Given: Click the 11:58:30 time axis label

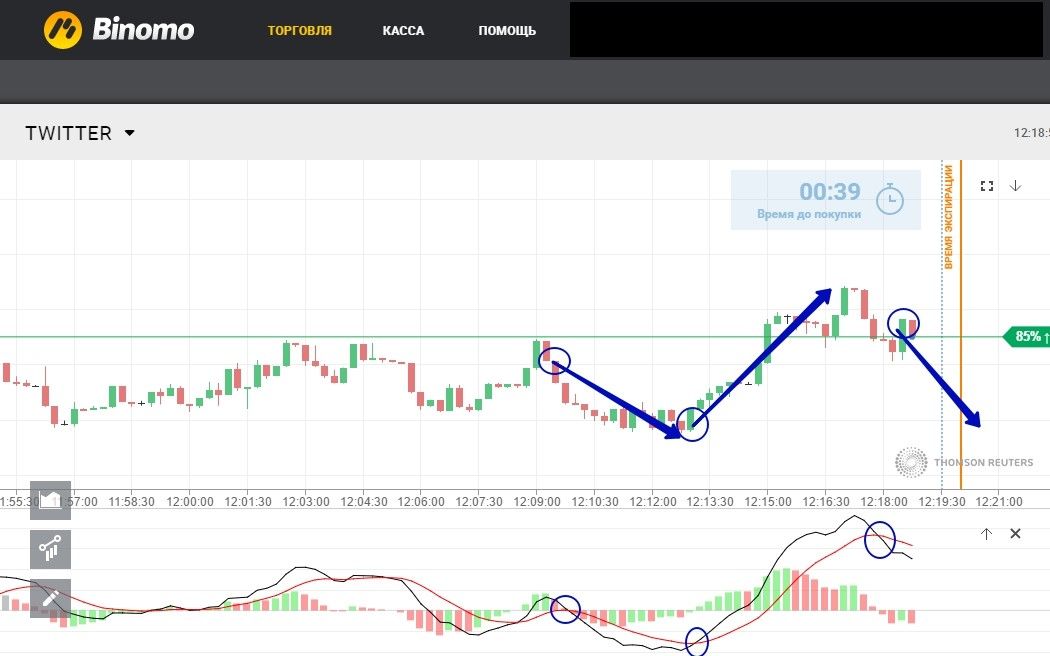Looking at the screenshot, I should coord(132,501).
